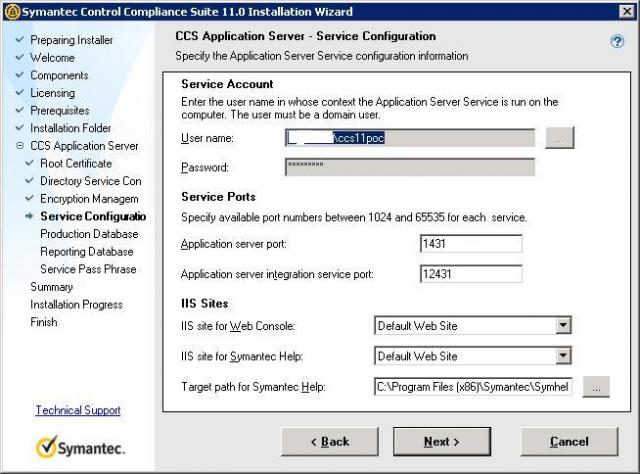This screenshot has width=640, height=474.
Task: Select the Welcome step
Action: (x=52, y=58)
